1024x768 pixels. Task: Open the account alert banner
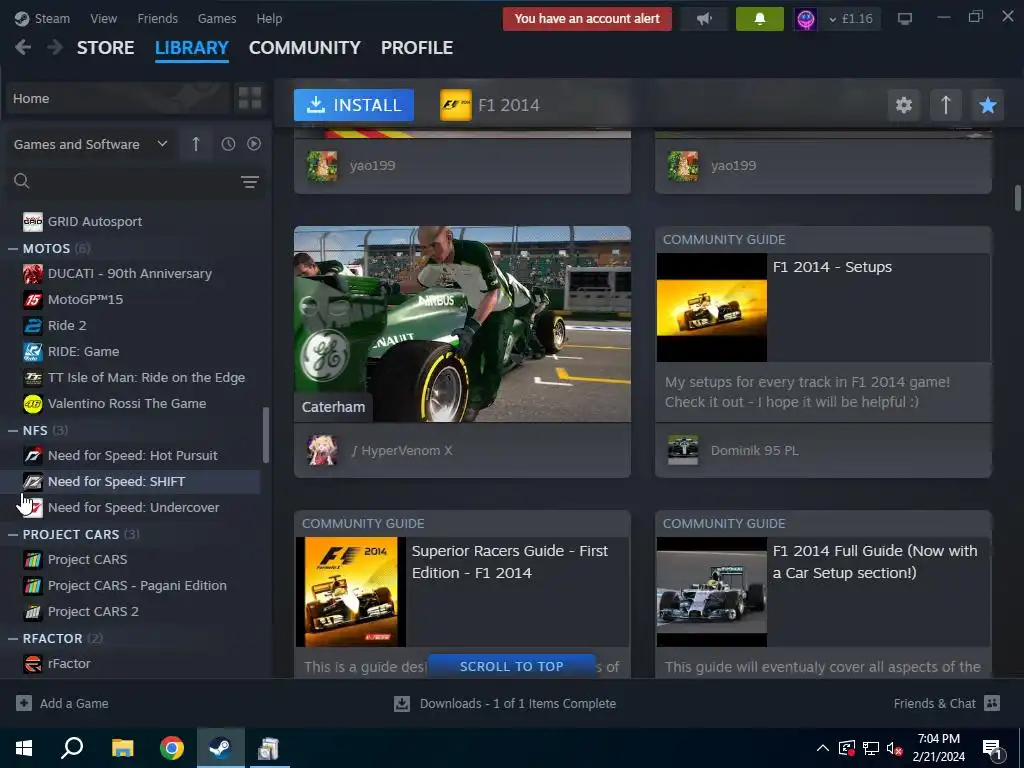pos(587,19)
